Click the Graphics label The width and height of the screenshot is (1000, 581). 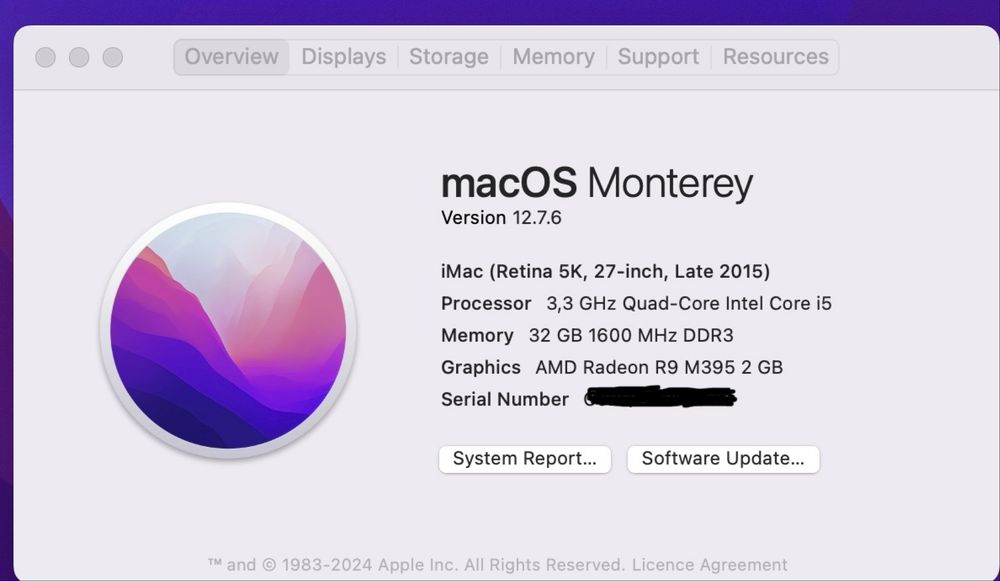tap(481, 368)
